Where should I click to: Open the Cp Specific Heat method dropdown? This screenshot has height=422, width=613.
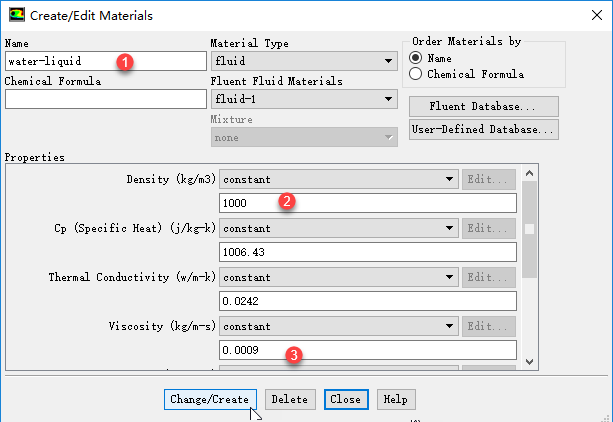pyautogui.click(x=338, y=228)
